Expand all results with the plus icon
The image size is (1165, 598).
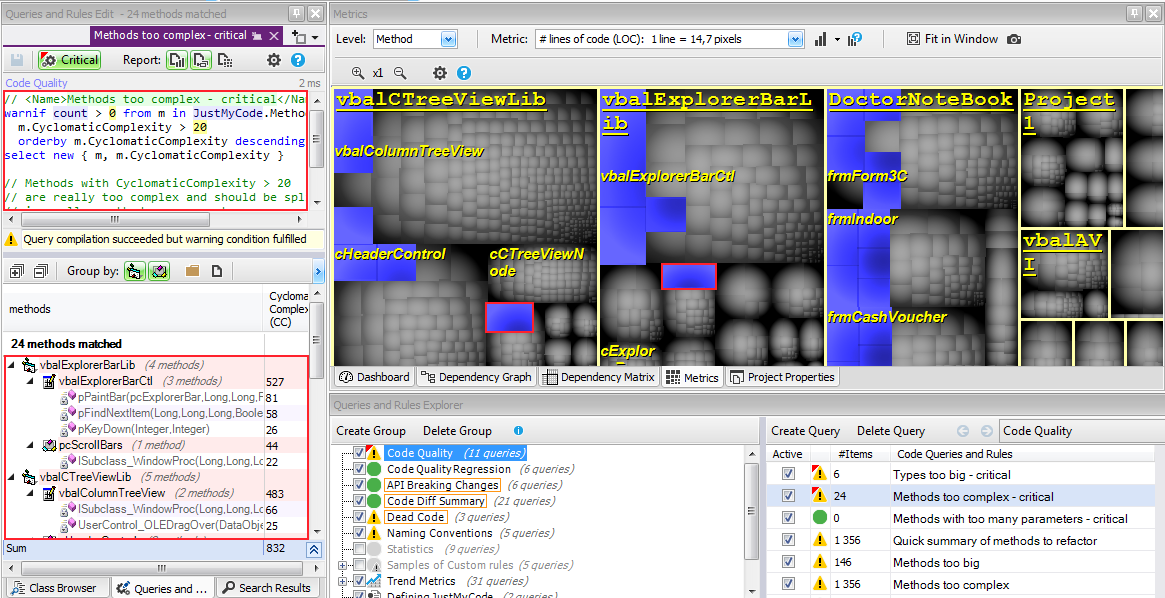click(15, 271)
